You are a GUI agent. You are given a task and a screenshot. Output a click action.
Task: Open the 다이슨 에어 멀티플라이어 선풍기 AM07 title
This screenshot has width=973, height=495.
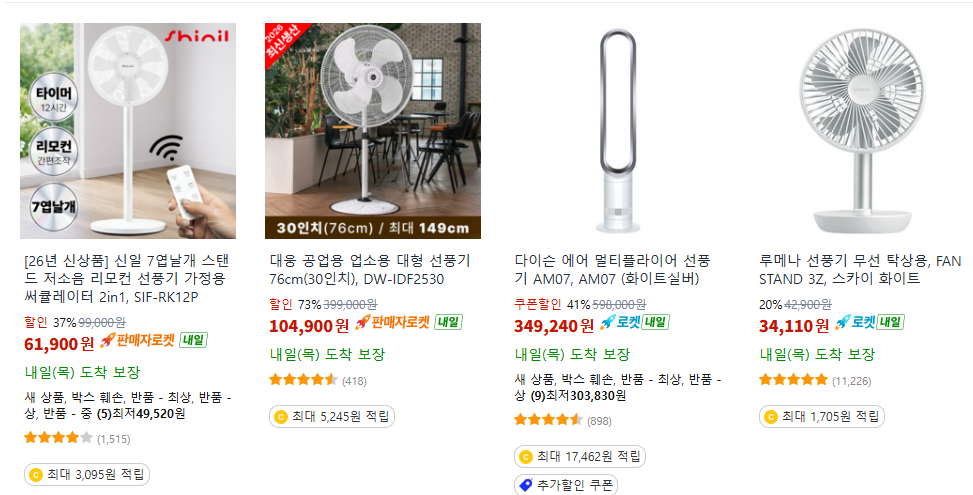pyautogui.click(x=612, y=270)
